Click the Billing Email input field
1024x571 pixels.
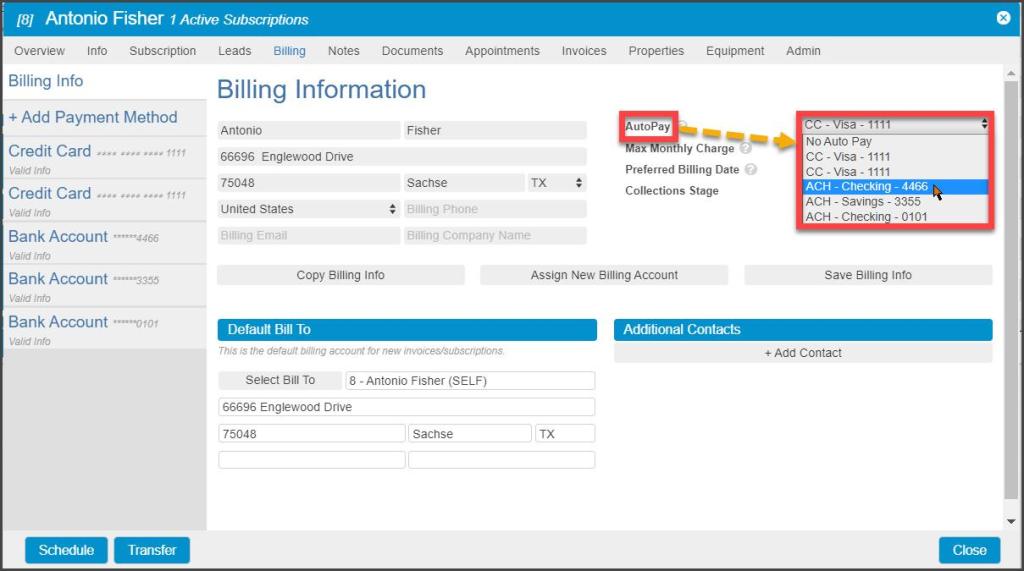[308, 236]
